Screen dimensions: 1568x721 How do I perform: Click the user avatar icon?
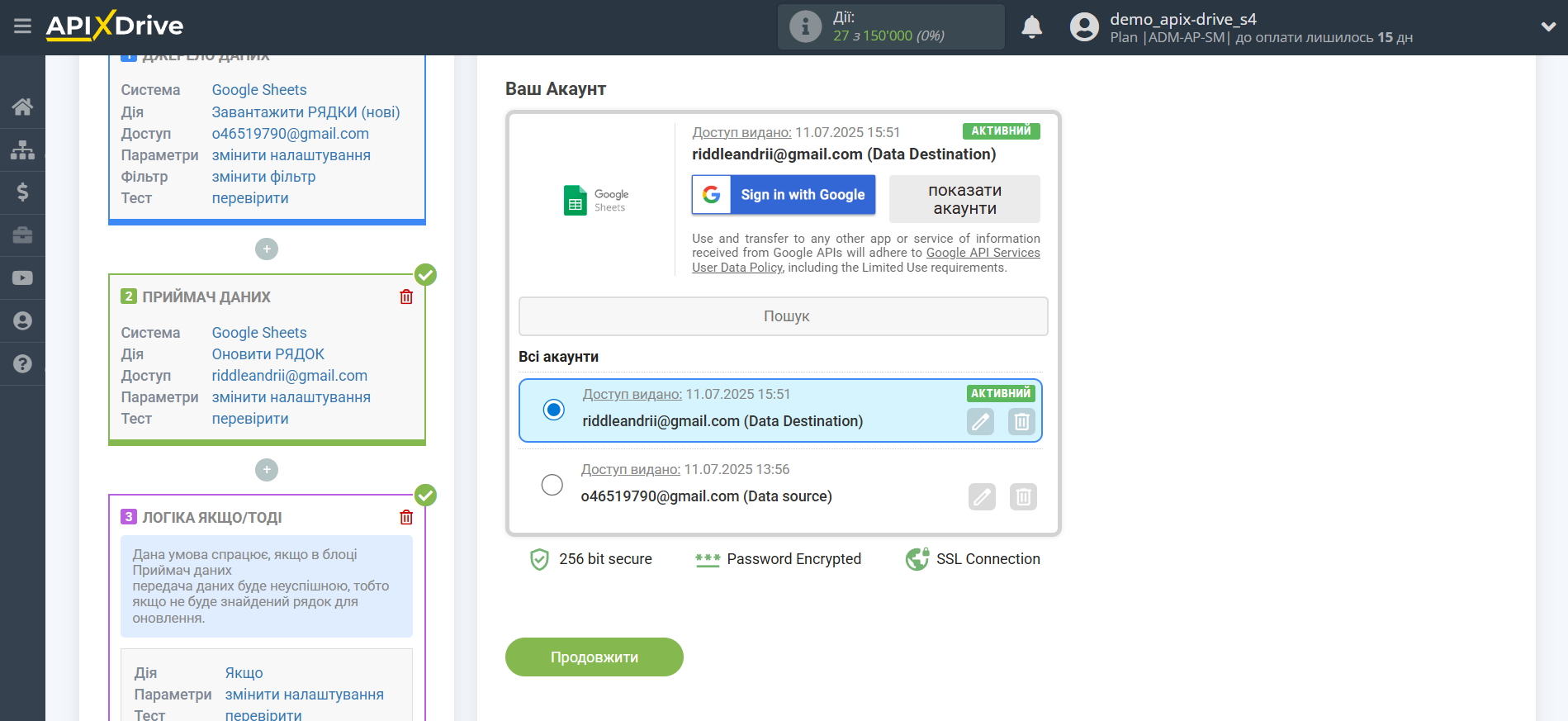point(1084,27)
